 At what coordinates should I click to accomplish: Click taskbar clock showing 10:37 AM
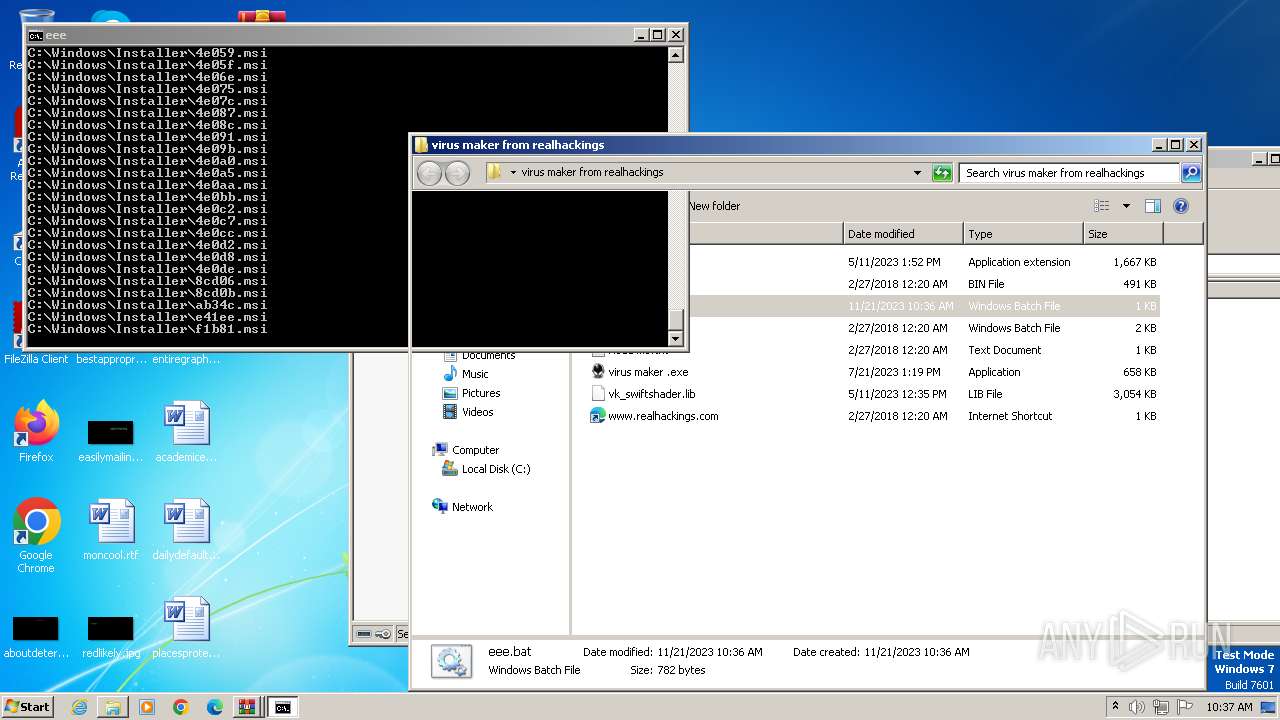[1229, 707]
